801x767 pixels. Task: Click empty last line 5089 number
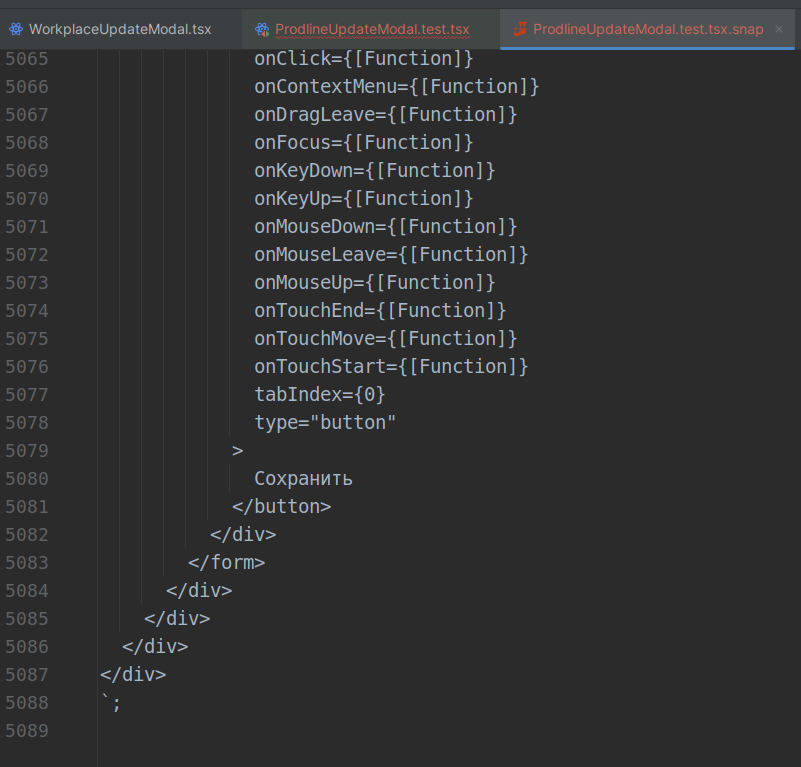point(27,731)
